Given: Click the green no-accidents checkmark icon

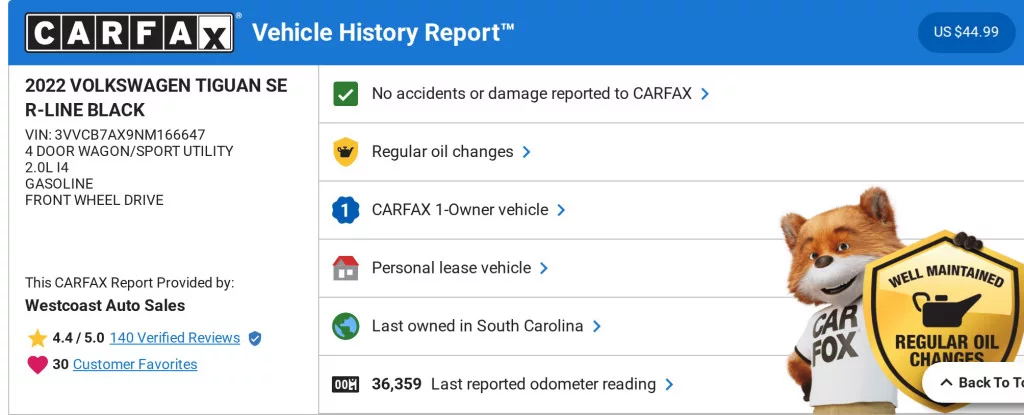Looking at the screenshot, I should (345, 94).
